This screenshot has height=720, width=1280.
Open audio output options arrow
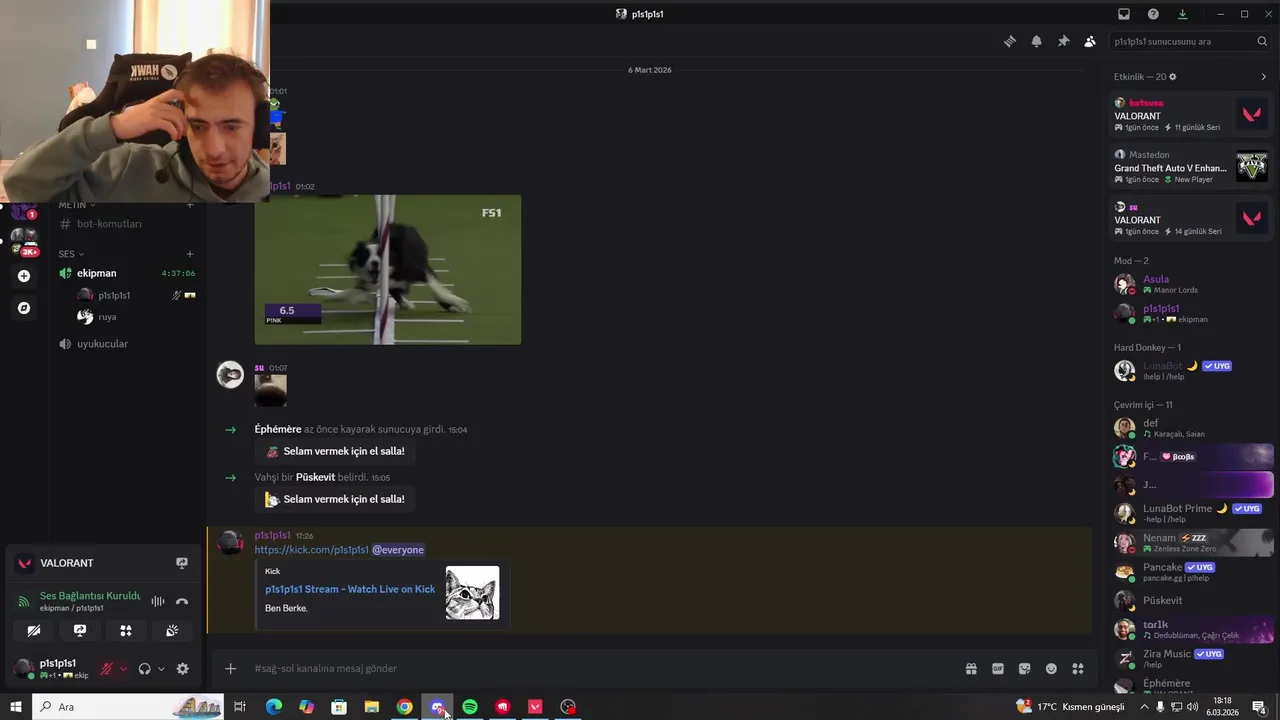[x=161, y=669]
